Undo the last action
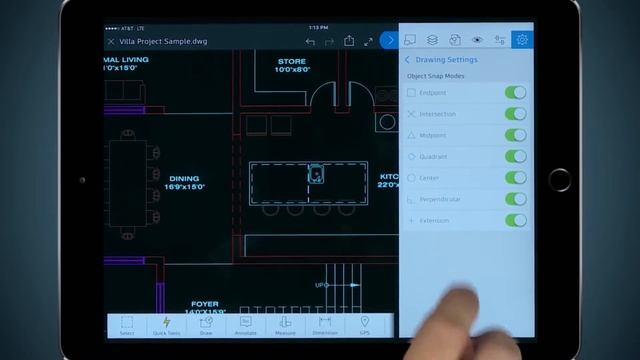Viewport: 640px width, 360px height. (x=310, y=42)
